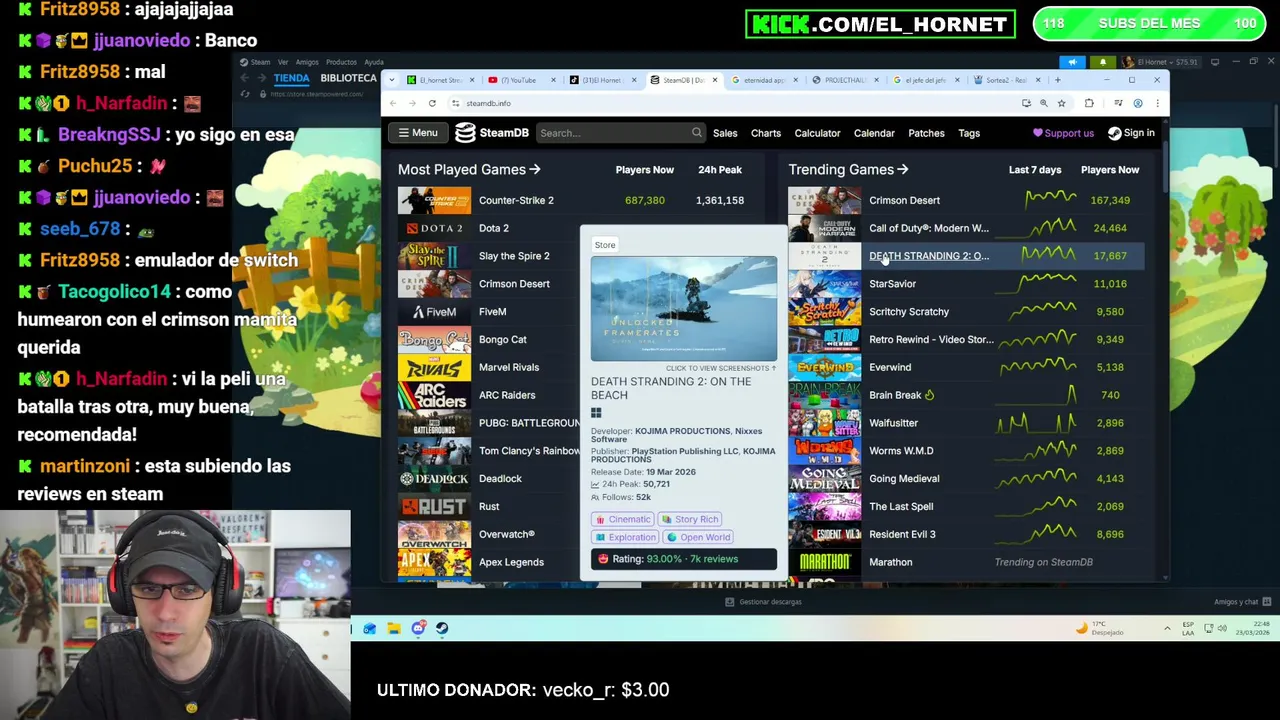The image size is (1280, 720).
Task: Open a new browser tab
Action: pos(1057,80)
